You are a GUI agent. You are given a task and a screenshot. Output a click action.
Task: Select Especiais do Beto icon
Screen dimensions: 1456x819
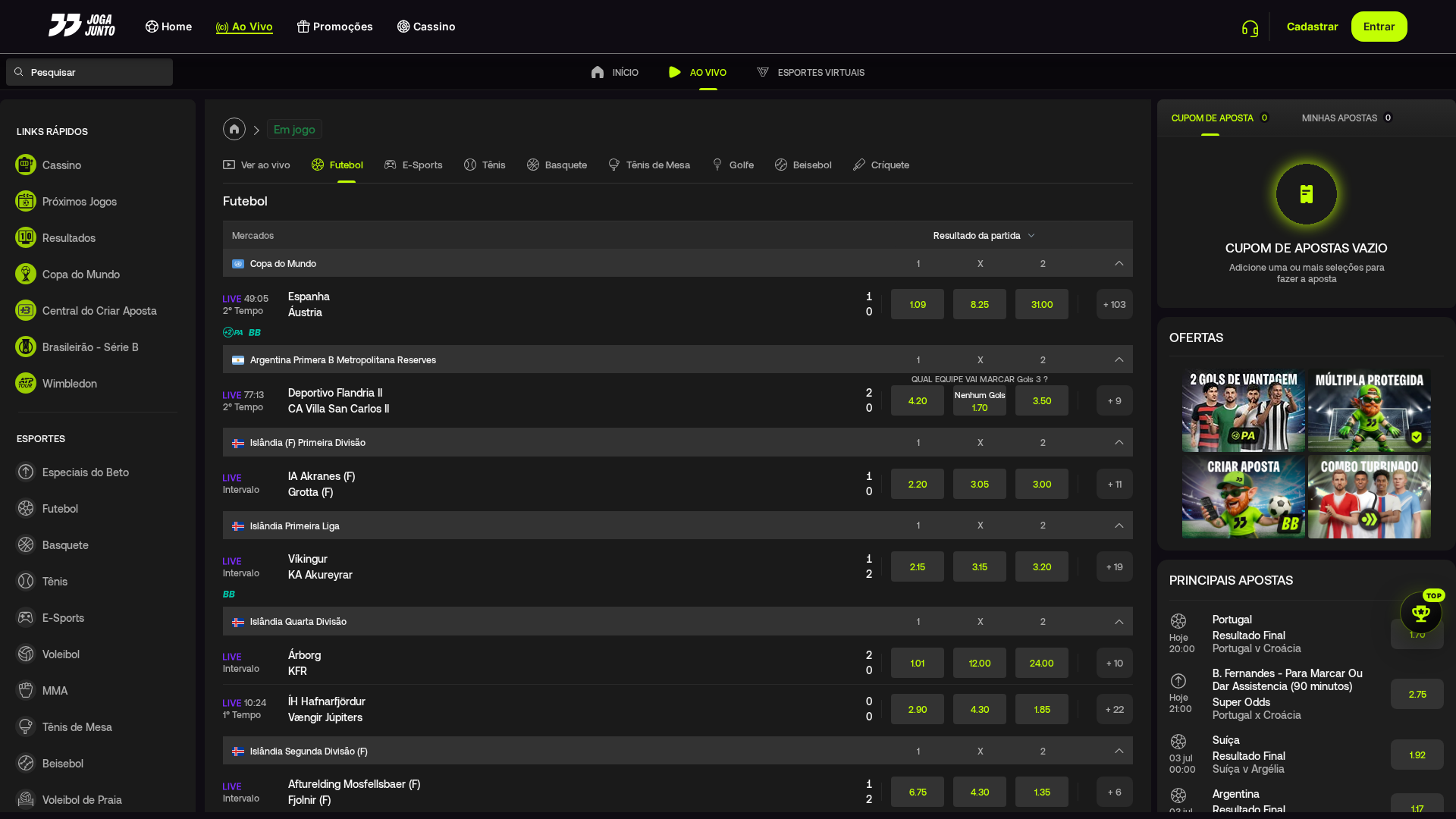click(26, 472)
